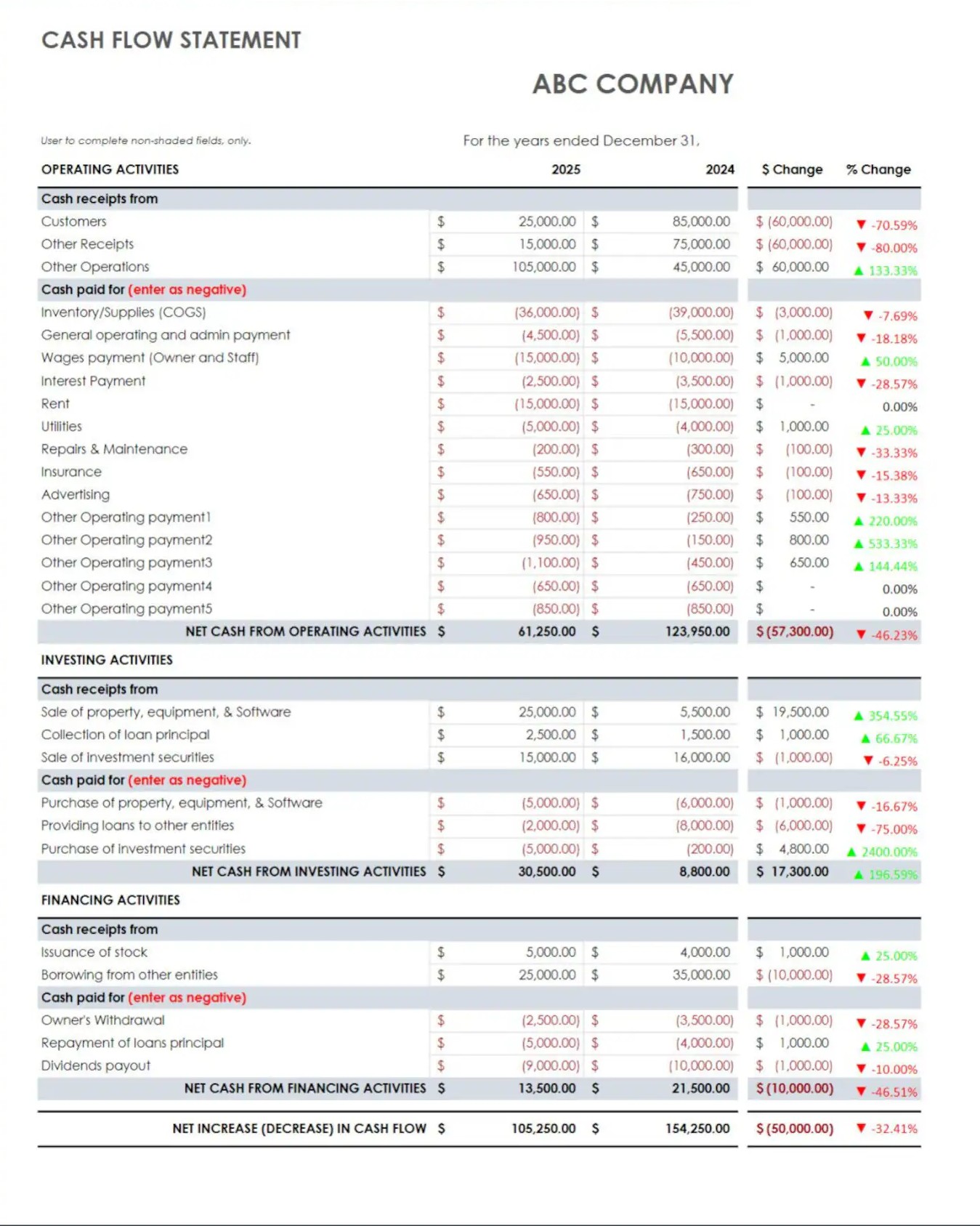The image size is (980, 1226).
Task: Click the Net Increase (Decrease) in Cash Flow label
Action: [299, 1129]
